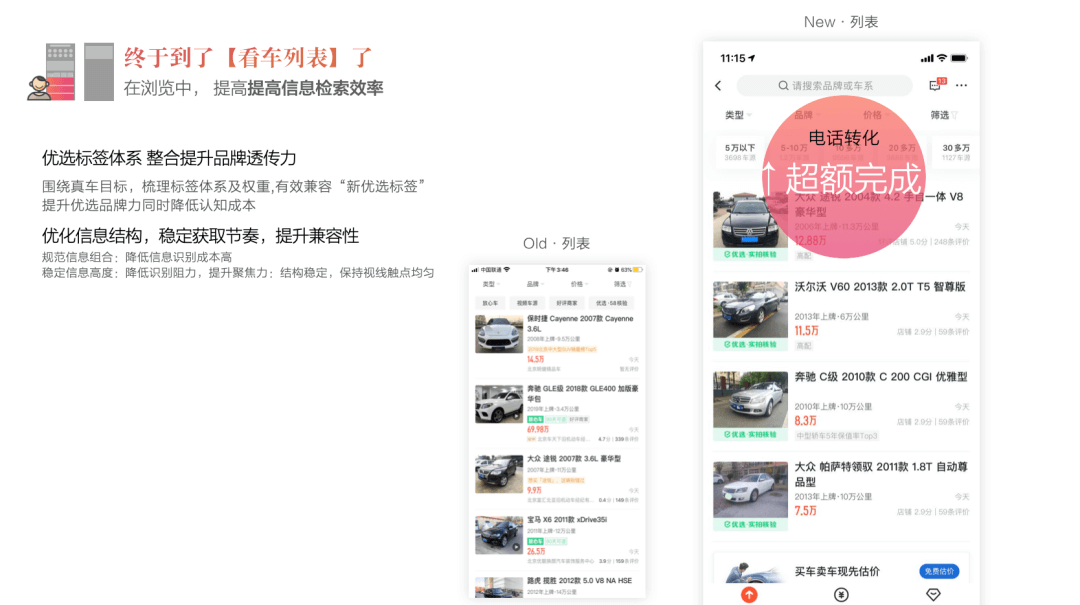Open 大众 途锐 2007款 3.6L 豪华型 title

[x=574, y=458]
